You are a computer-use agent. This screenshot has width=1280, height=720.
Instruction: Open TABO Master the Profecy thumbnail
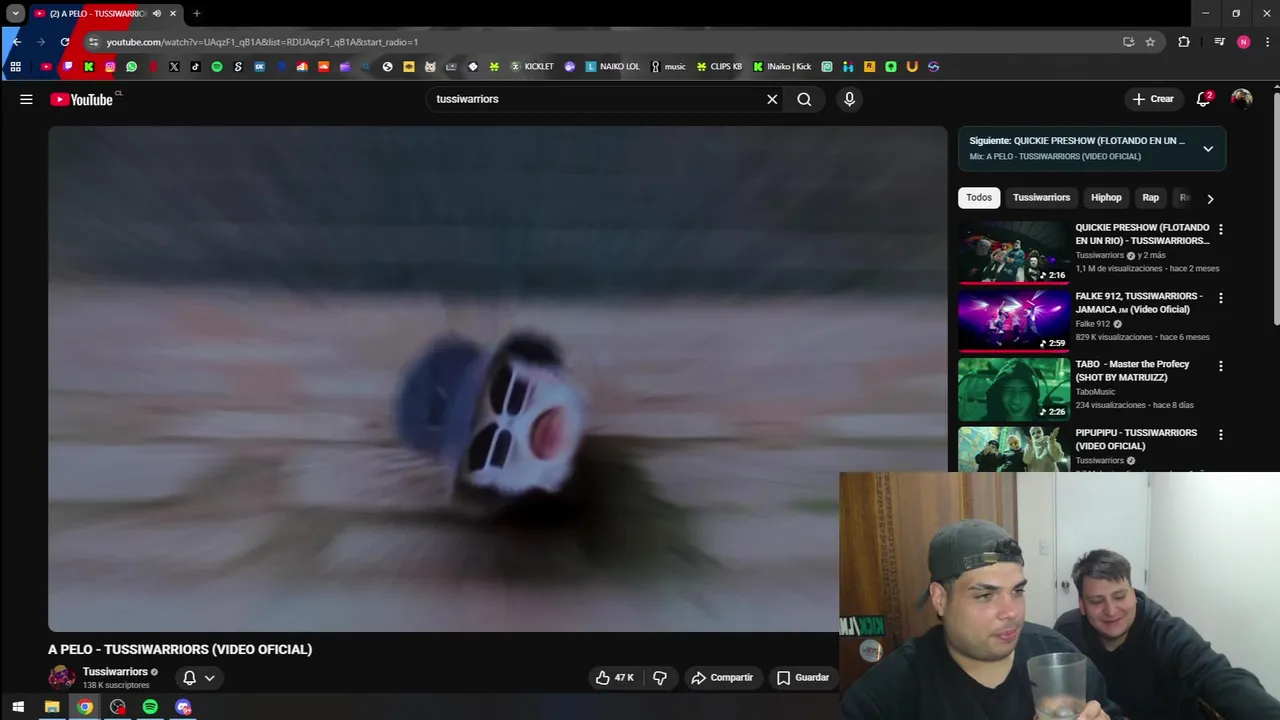(1014, 389)
